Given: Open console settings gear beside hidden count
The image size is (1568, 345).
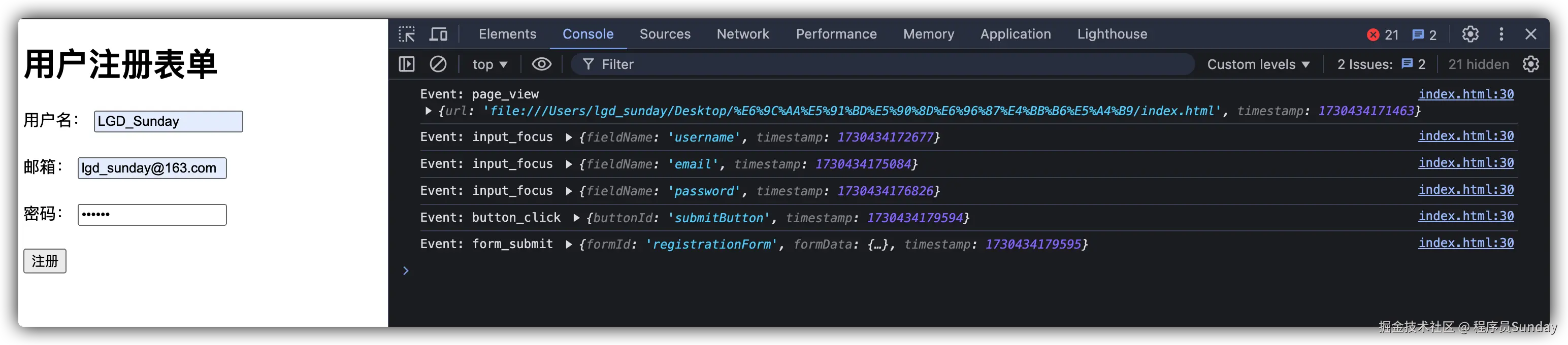Looking at the screenshot, I should [1531, 64].
